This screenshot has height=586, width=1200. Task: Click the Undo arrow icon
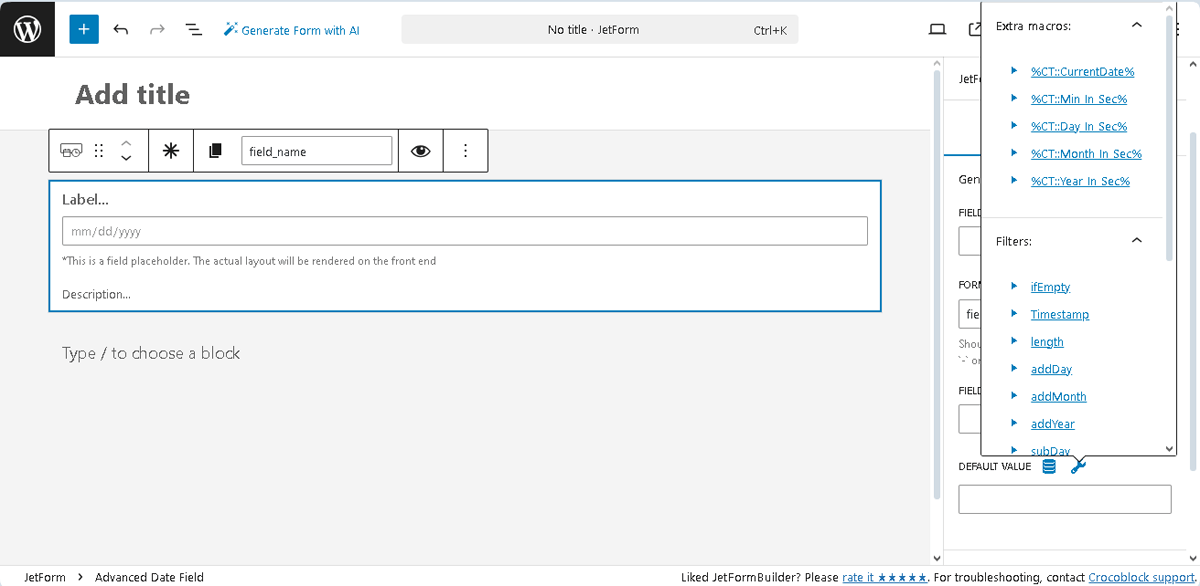coord(121,29)
